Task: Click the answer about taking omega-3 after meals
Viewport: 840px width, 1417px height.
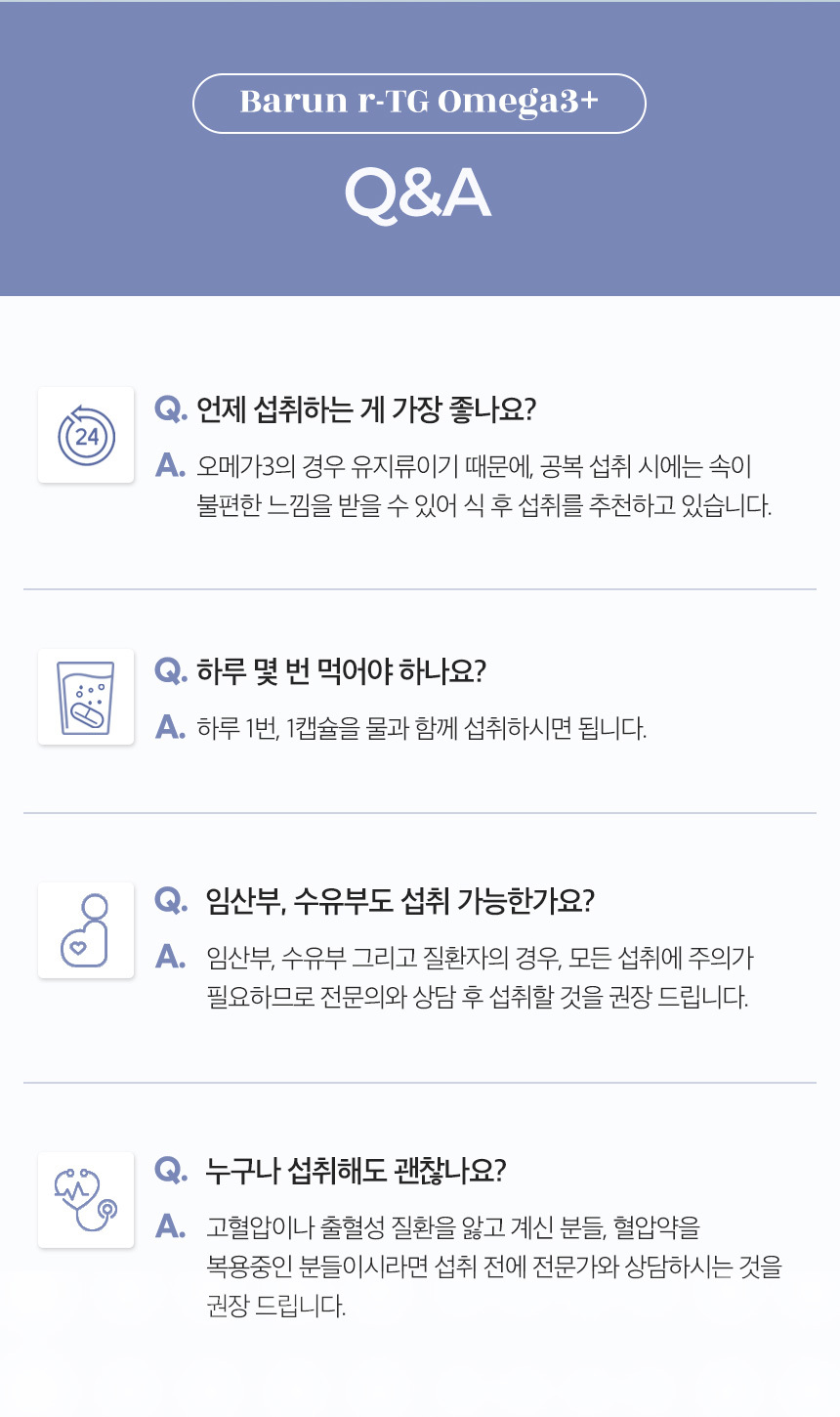Action: [x=483, y=487]
